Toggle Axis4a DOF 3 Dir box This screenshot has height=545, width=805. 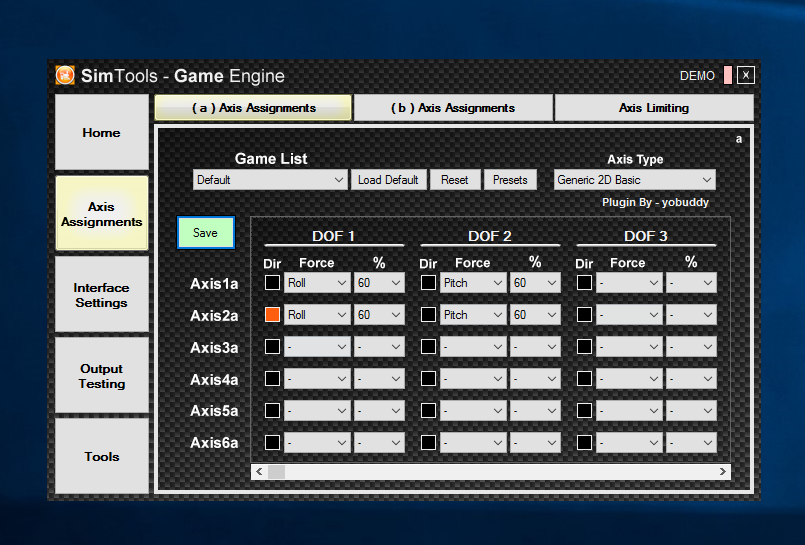584,379
